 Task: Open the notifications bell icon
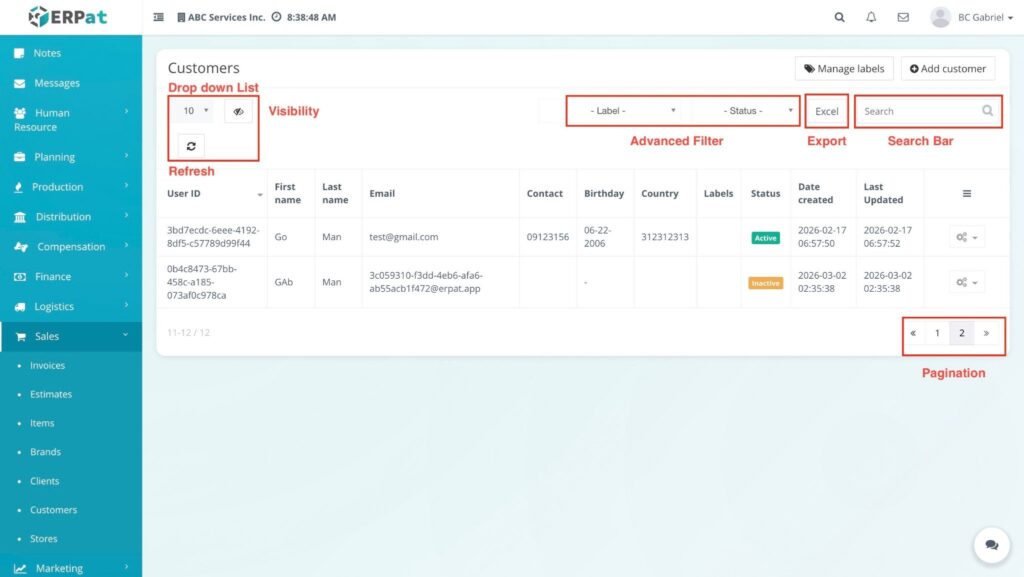tap(871, 17)
